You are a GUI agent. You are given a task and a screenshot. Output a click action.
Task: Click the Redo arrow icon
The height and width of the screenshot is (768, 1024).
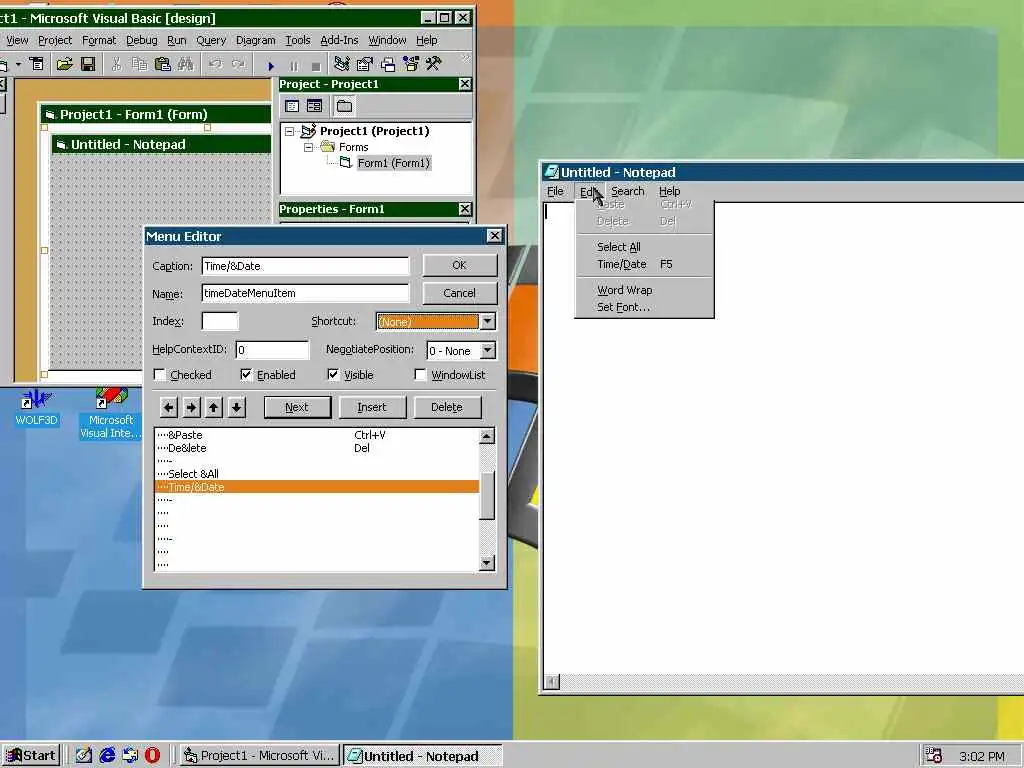239,64
